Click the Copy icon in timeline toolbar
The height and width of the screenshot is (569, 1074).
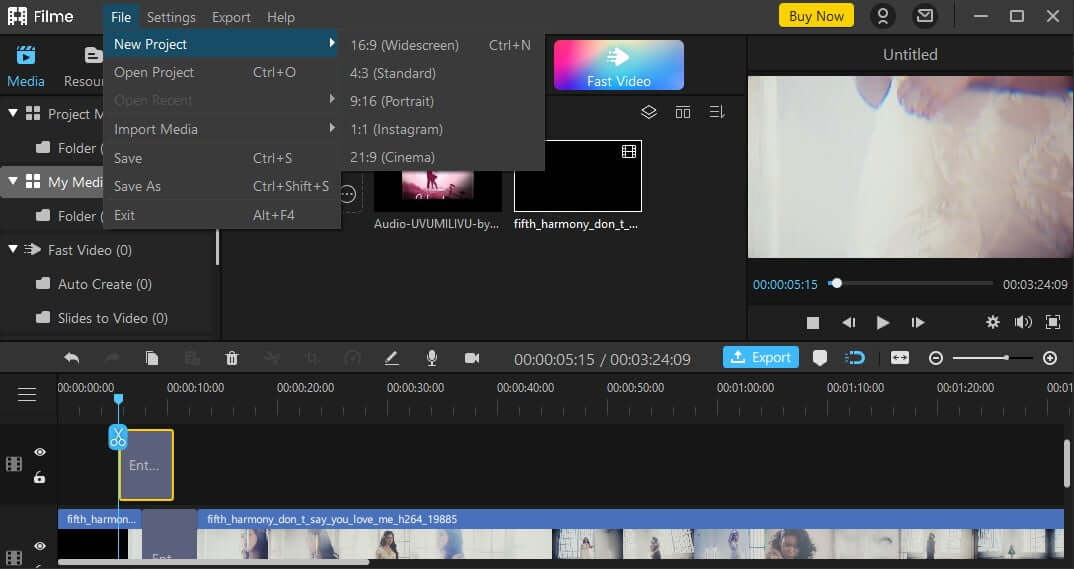(151, 358)
